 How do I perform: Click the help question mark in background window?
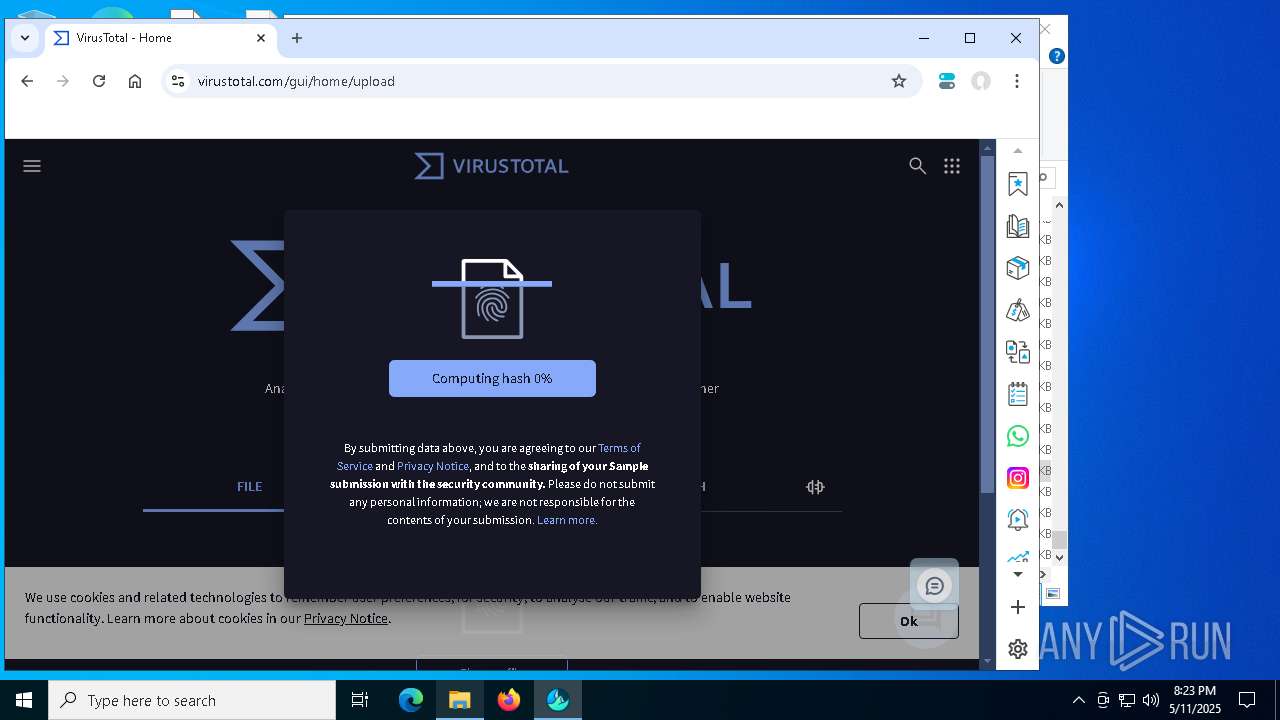click(x=1056, y=56)
